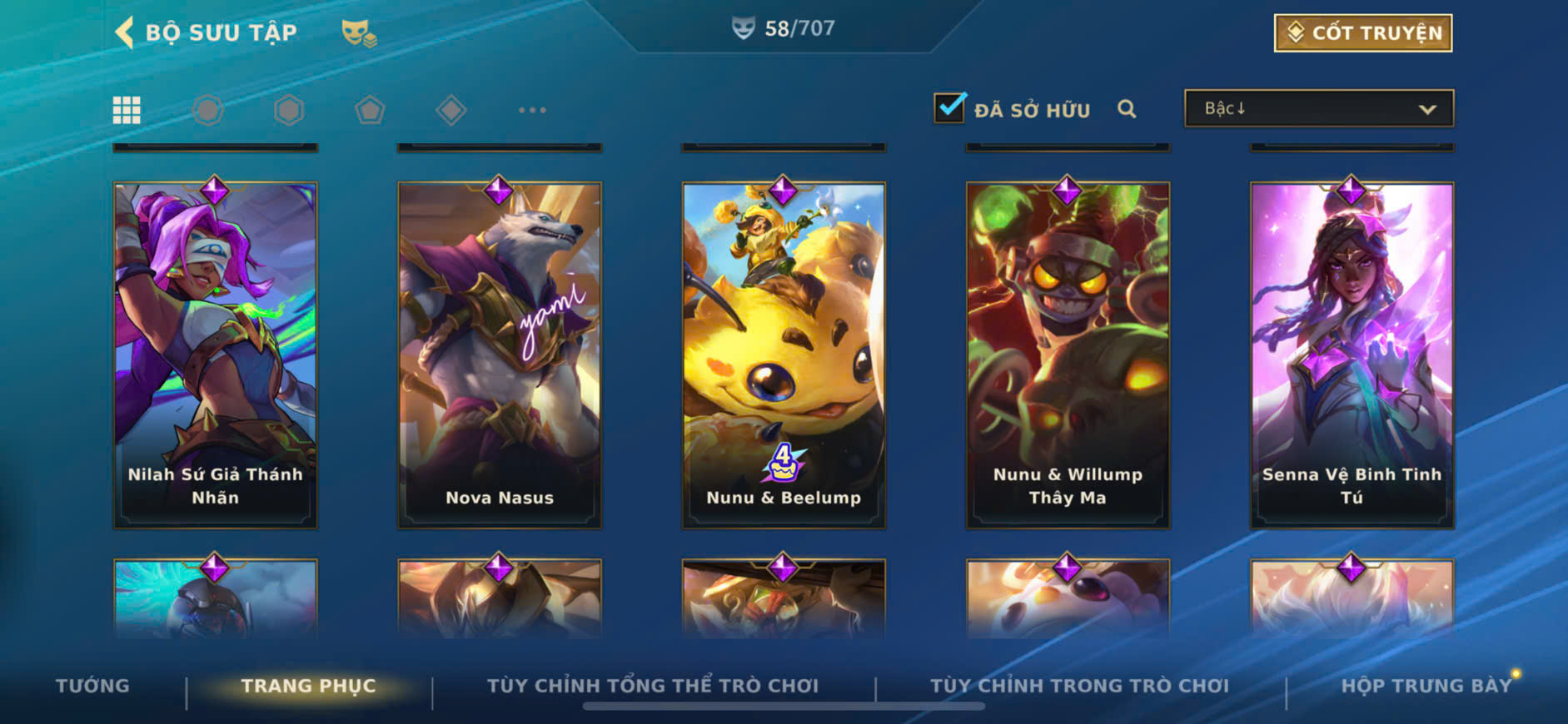
Task: Open Tùy Chỉnh Trong Trò Chơi tab
Action: (1079, 686)
